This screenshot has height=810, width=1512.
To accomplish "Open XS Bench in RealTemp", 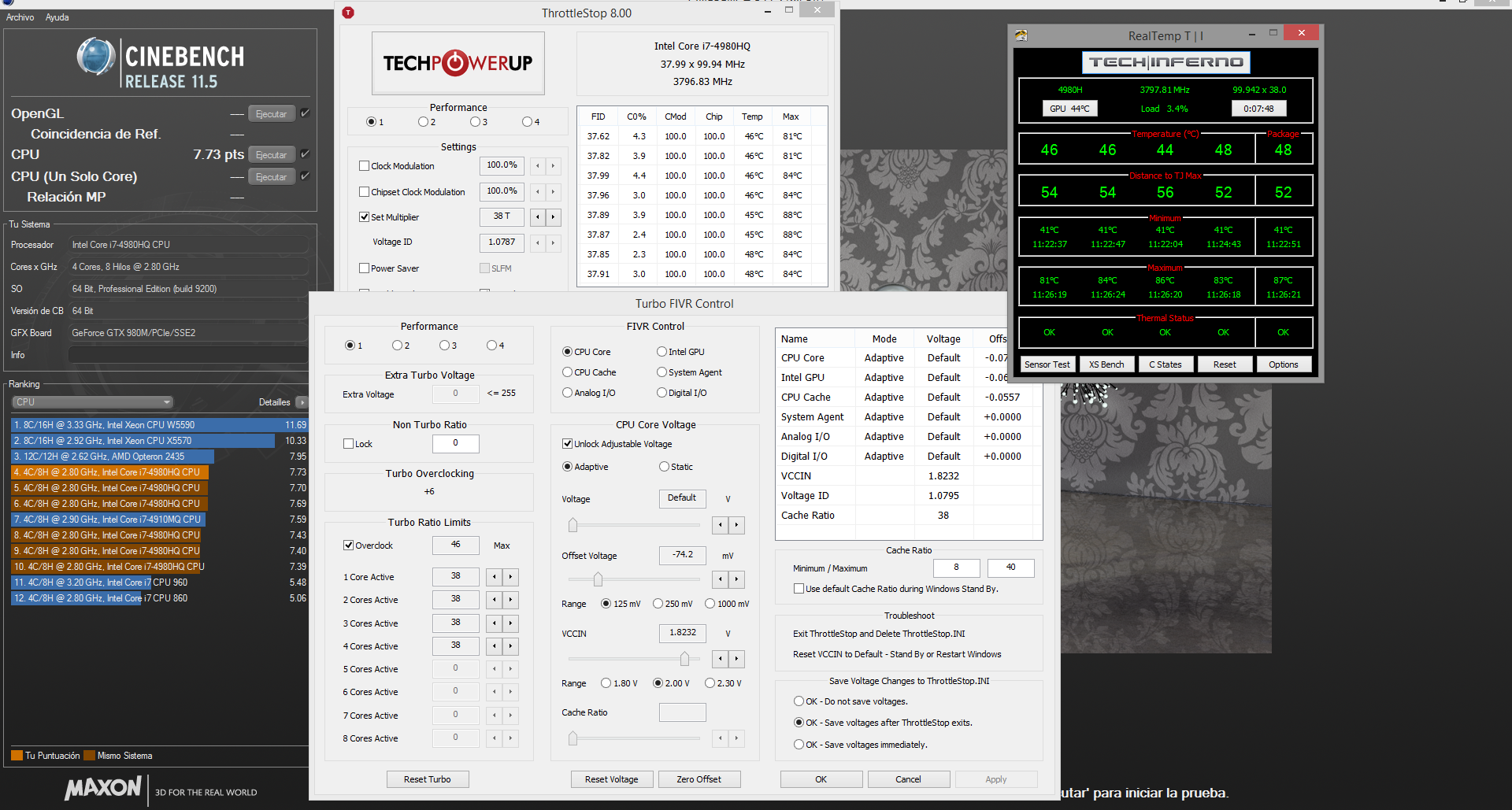I will pos(1106,364).
